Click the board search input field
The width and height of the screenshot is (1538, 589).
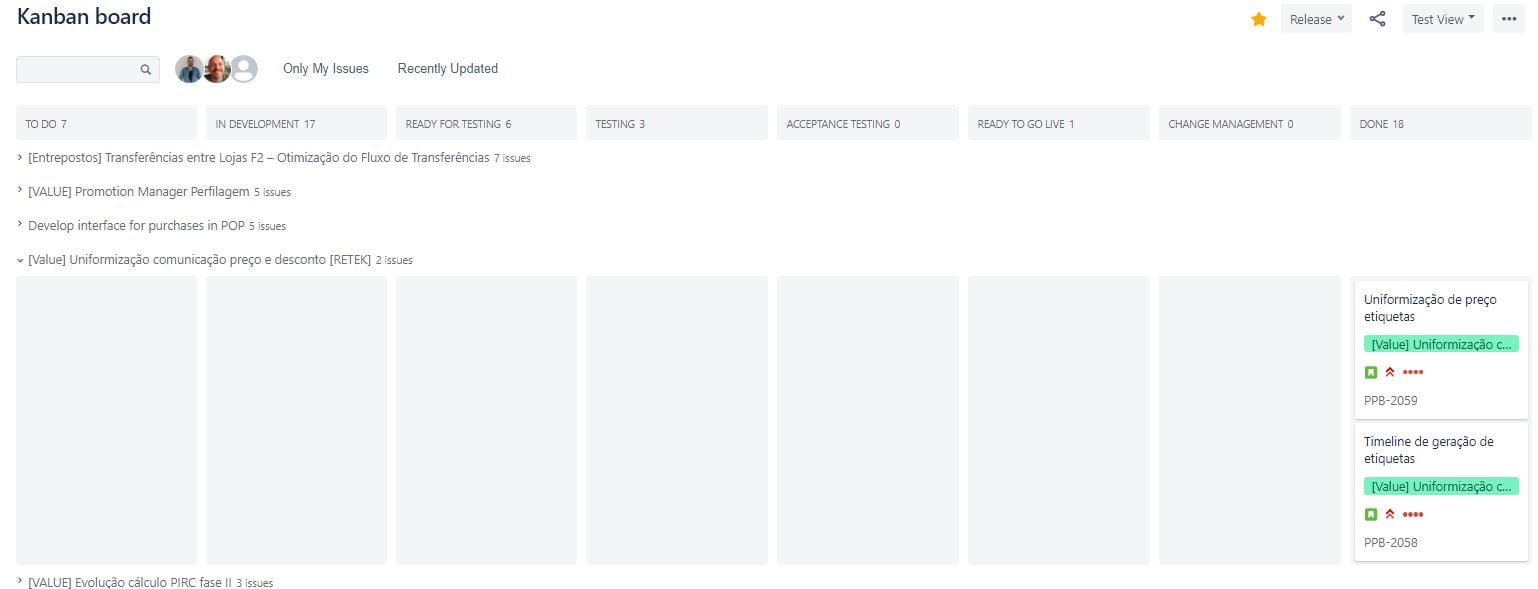tap(88, 69)
